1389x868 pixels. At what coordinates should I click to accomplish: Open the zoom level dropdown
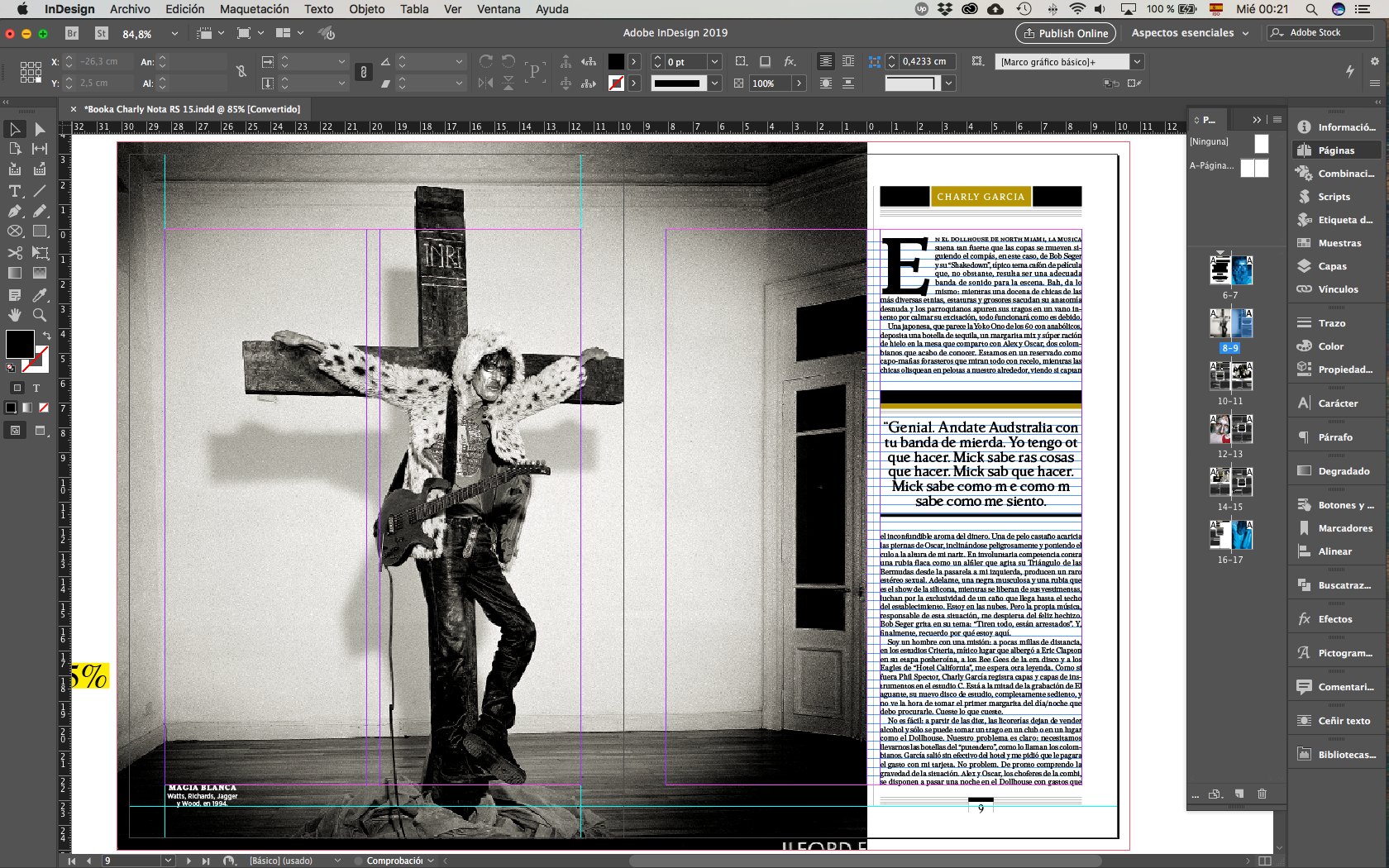174,34
